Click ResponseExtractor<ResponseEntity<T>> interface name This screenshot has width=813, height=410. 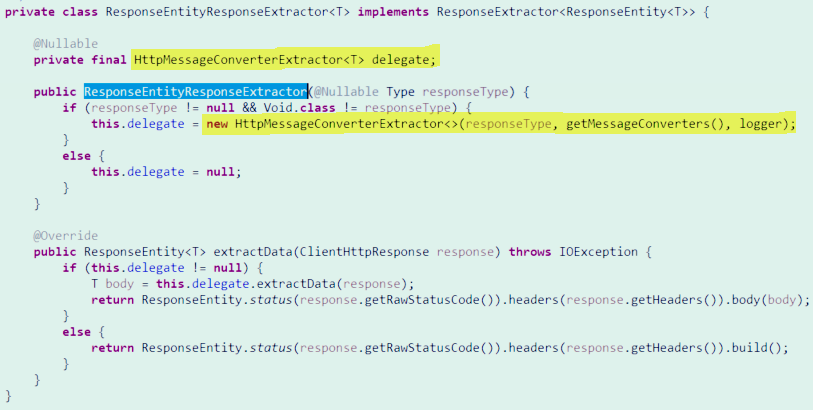point(566,12)
